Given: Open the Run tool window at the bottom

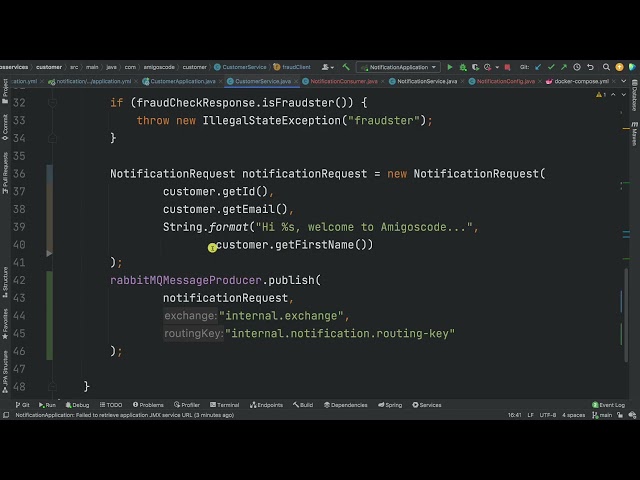Looking at the screenshot, I should pyautogui.click(x=47, y=405).
